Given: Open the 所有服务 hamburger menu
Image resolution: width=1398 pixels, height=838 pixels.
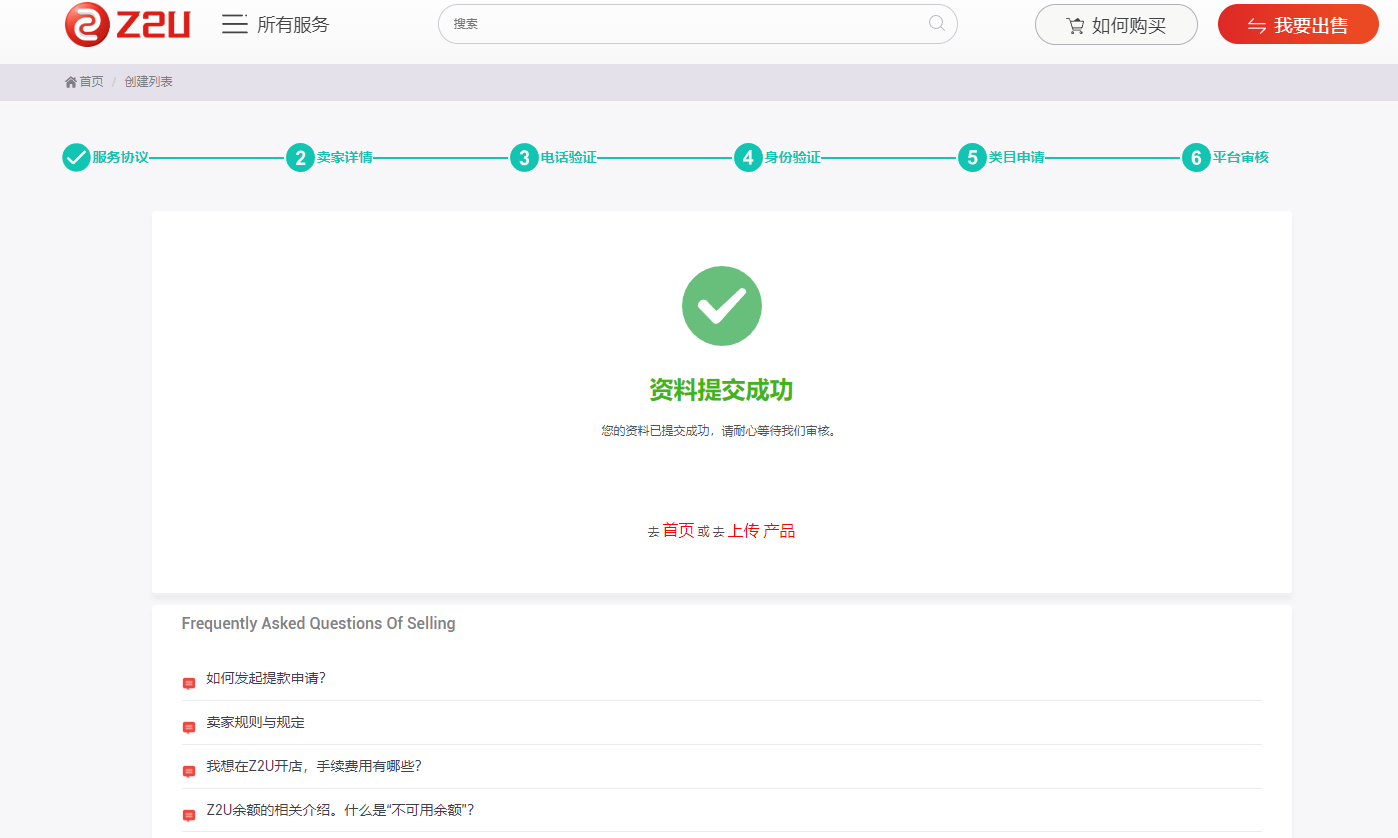Looking at the screenshot, I should pos(235,25).
